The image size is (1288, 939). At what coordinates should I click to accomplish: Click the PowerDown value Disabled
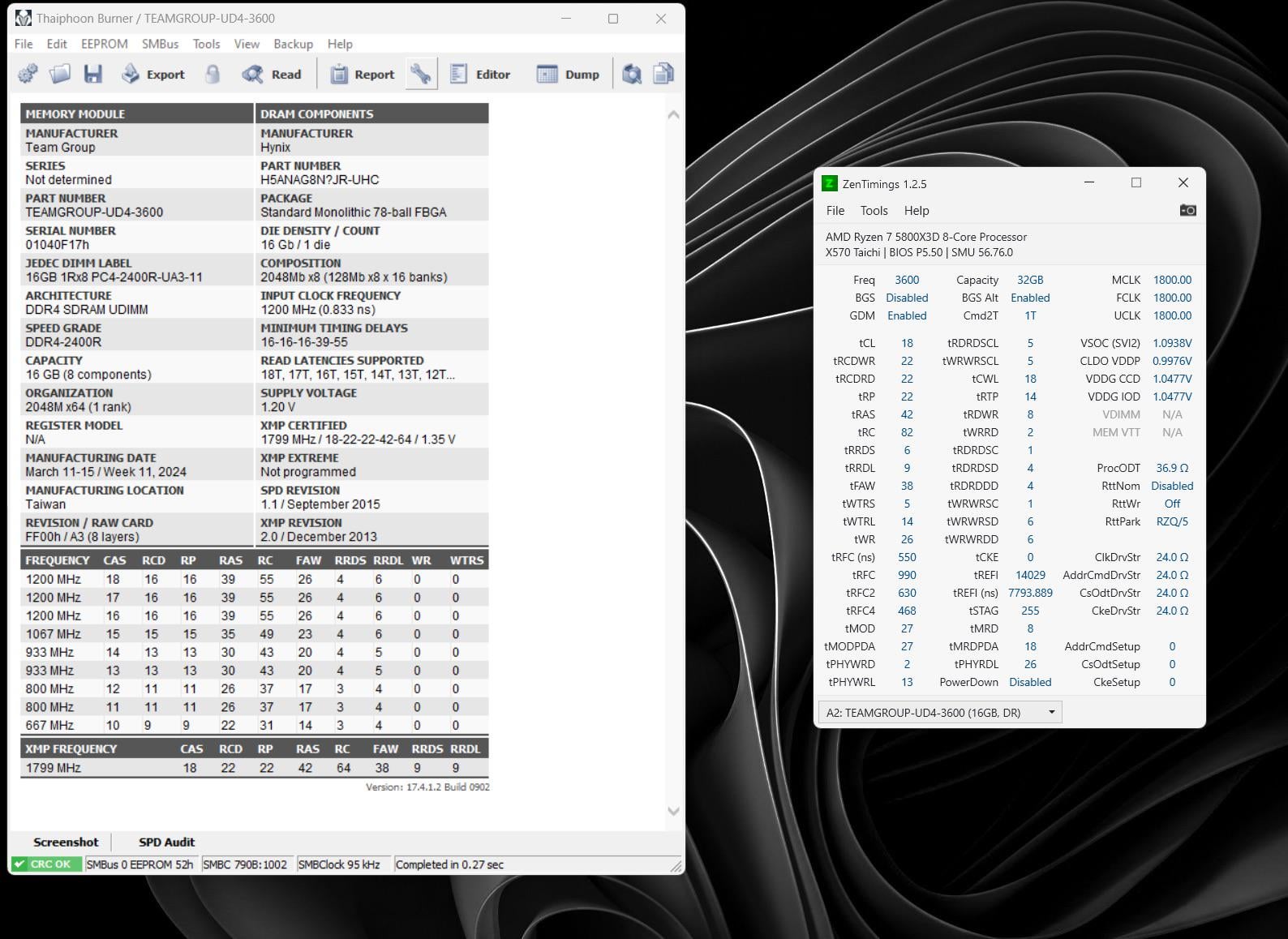[1030, 682]
